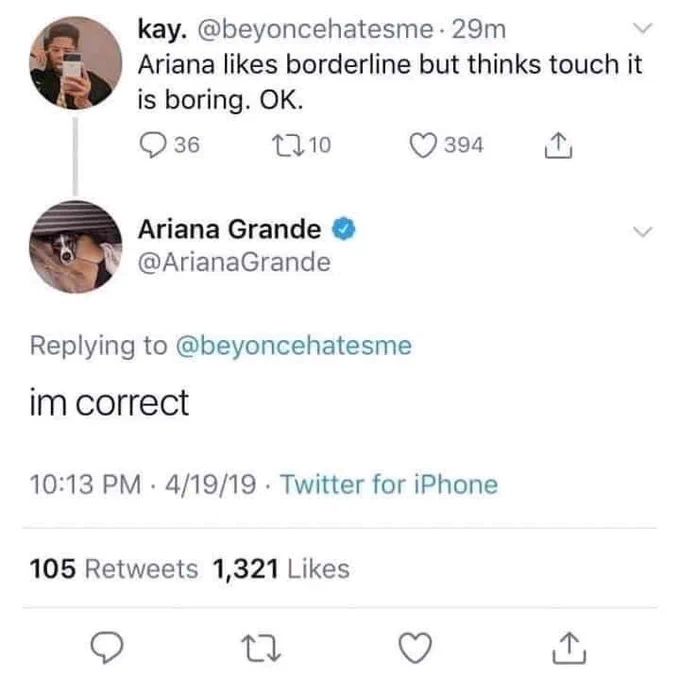Open the @ArianaGrande handle
The width and height of the screenshot is (680, 680).
pos(234,262)
